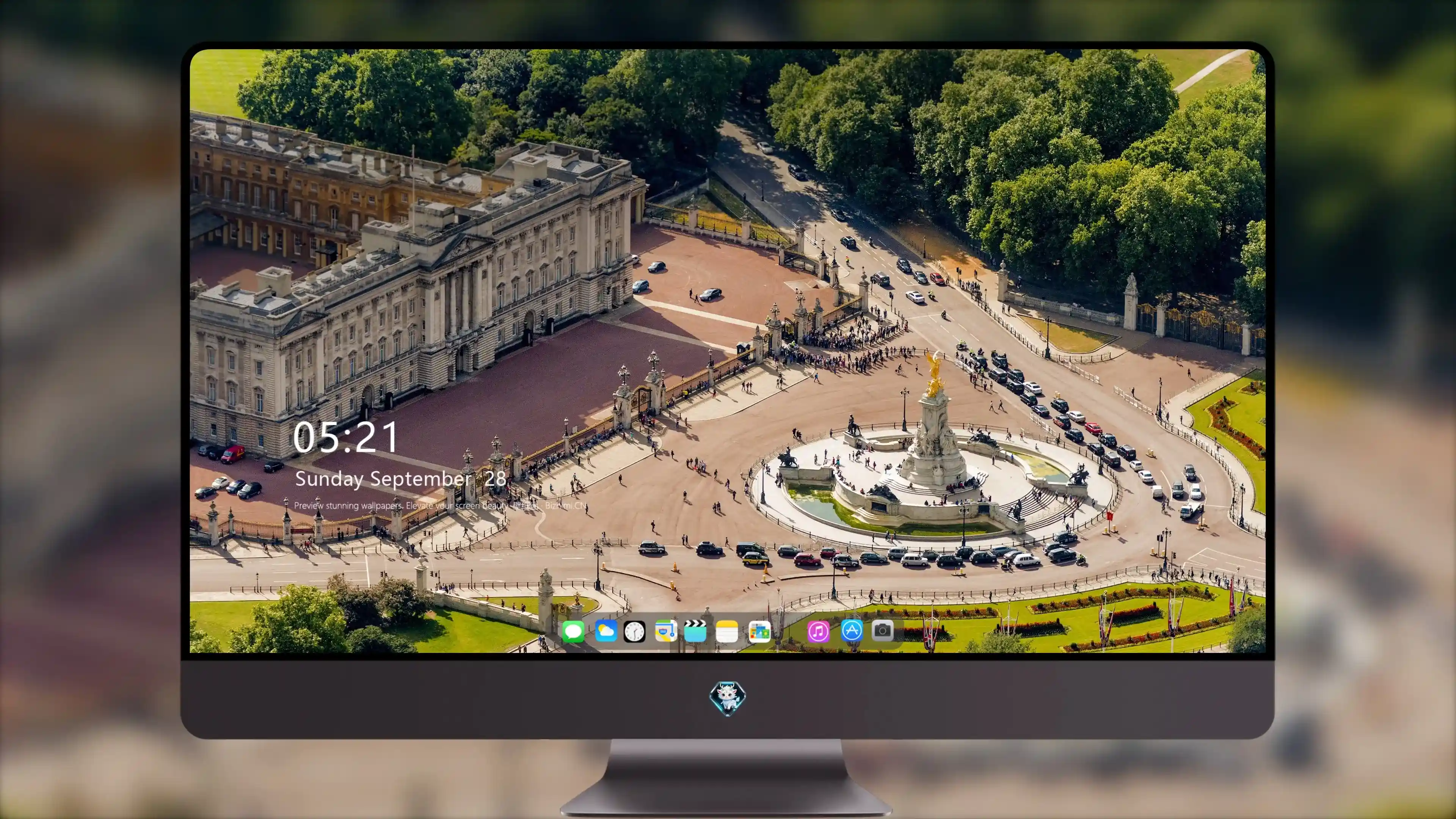Open the Maps app in the dock
The height and width of the screenshot is (819, 1456).
coord(666,631)
